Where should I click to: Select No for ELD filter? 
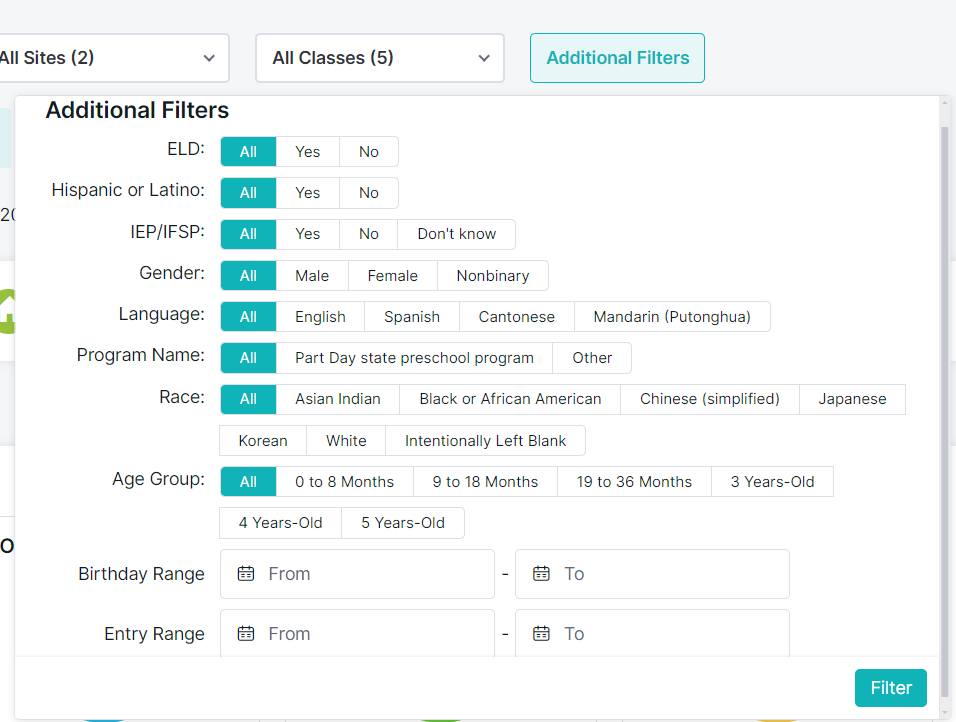[368, 151]
